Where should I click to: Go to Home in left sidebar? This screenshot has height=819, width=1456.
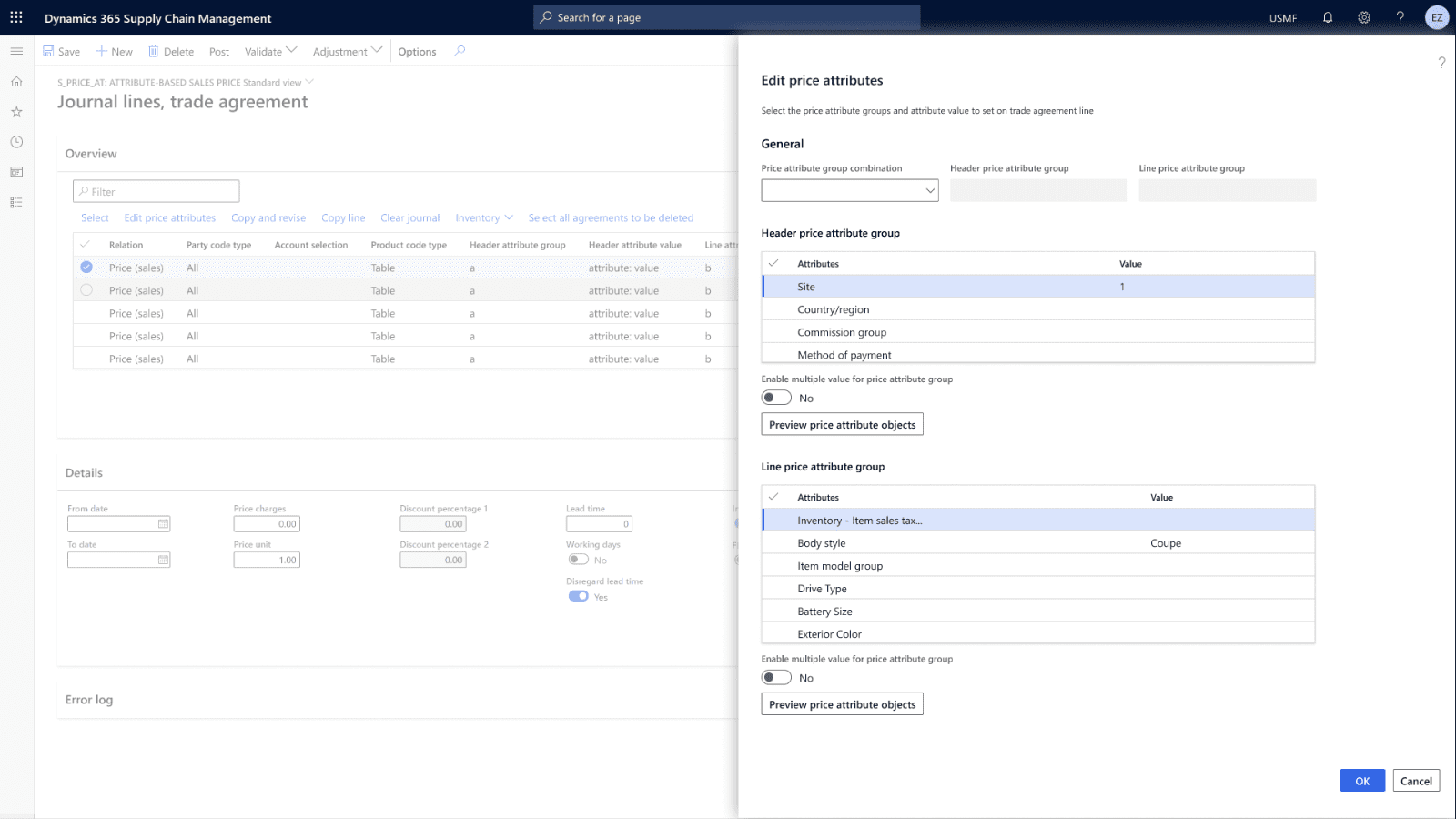click(16, 82)
